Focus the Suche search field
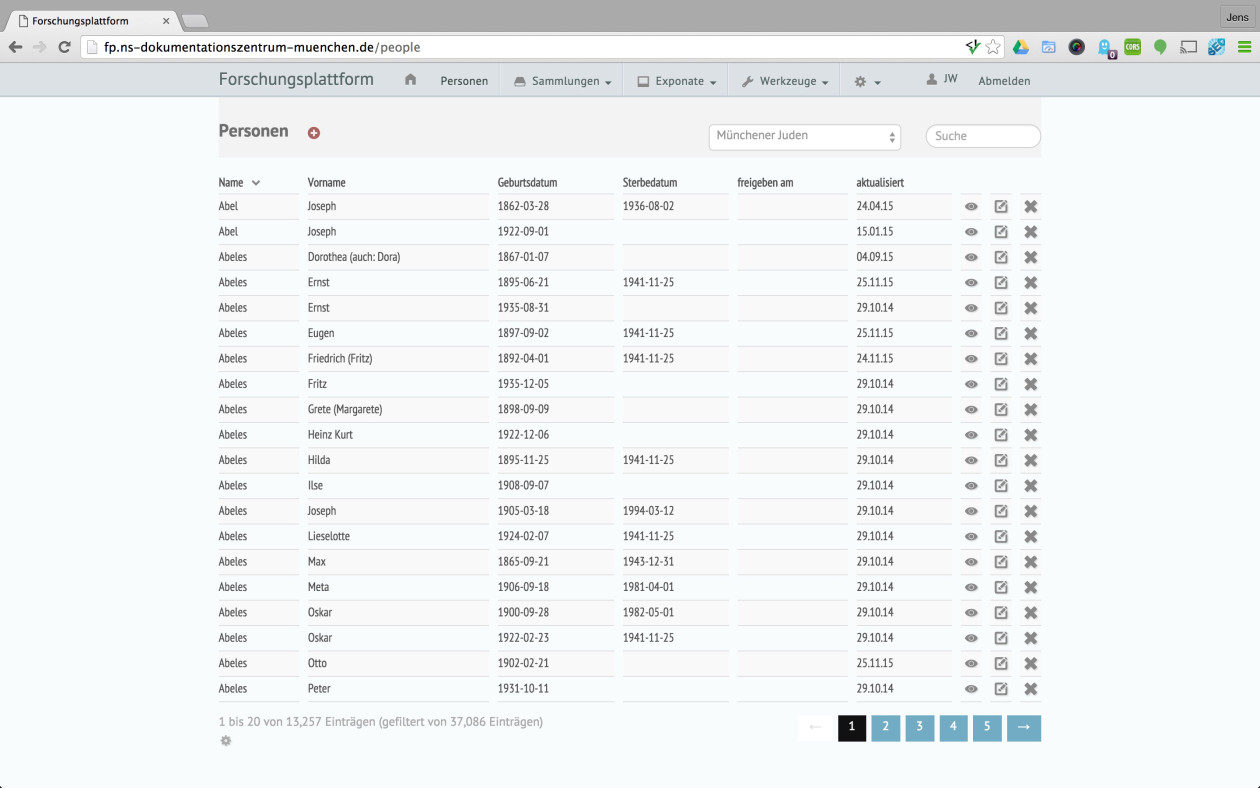 coord(983,136)
